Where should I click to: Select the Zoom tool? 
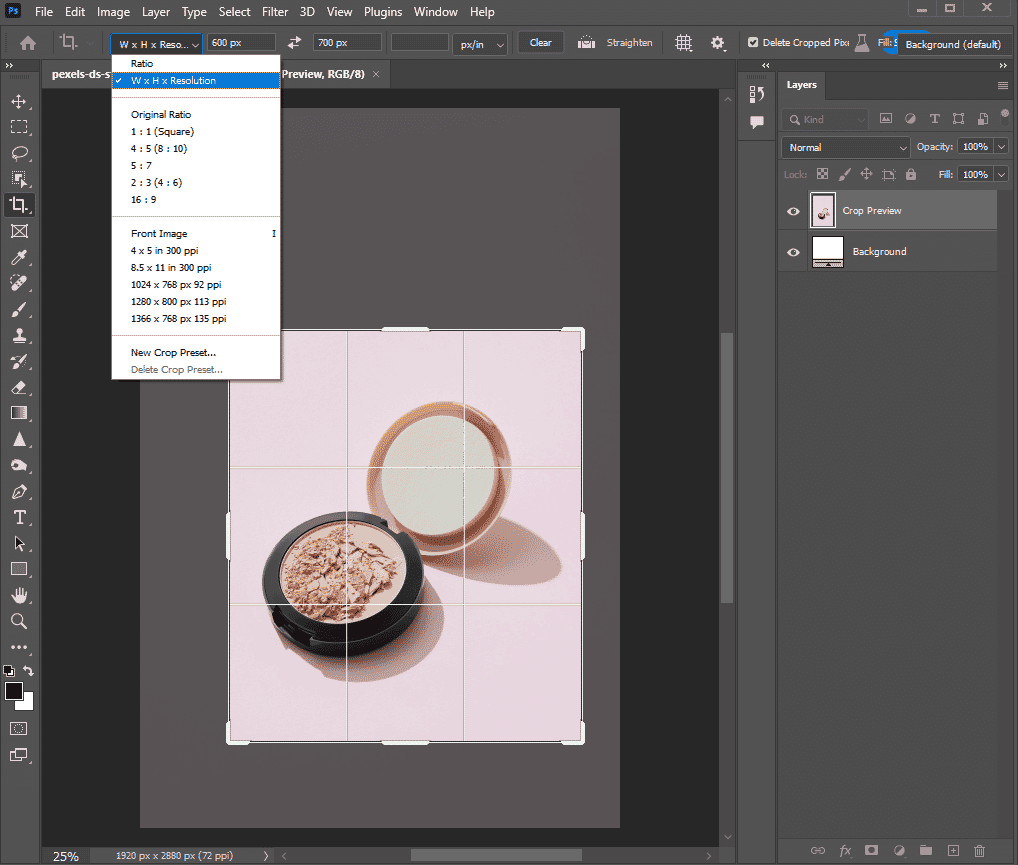coord(18,621)
